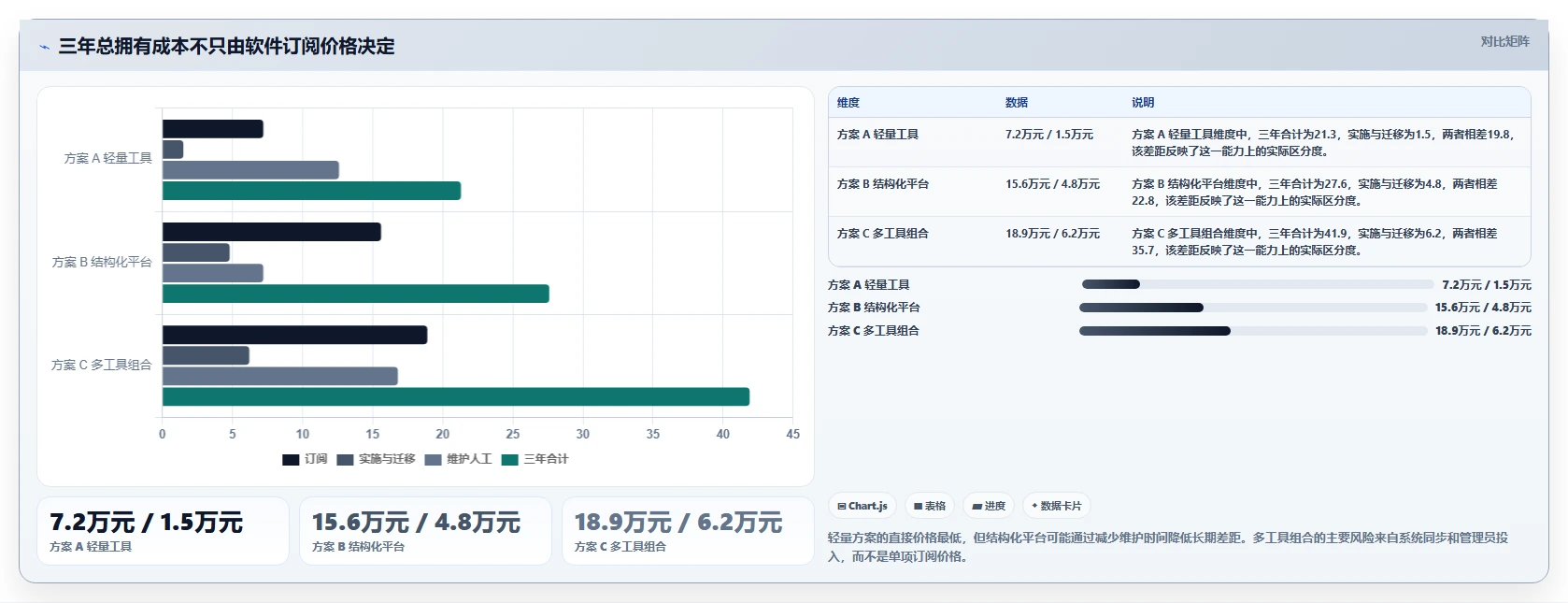Click the slide title 三年总拥有成本不只由软件订阅价格决定
Viewport: 1568px width, 603px height.
pyautogui.click(x=227, y=47)
